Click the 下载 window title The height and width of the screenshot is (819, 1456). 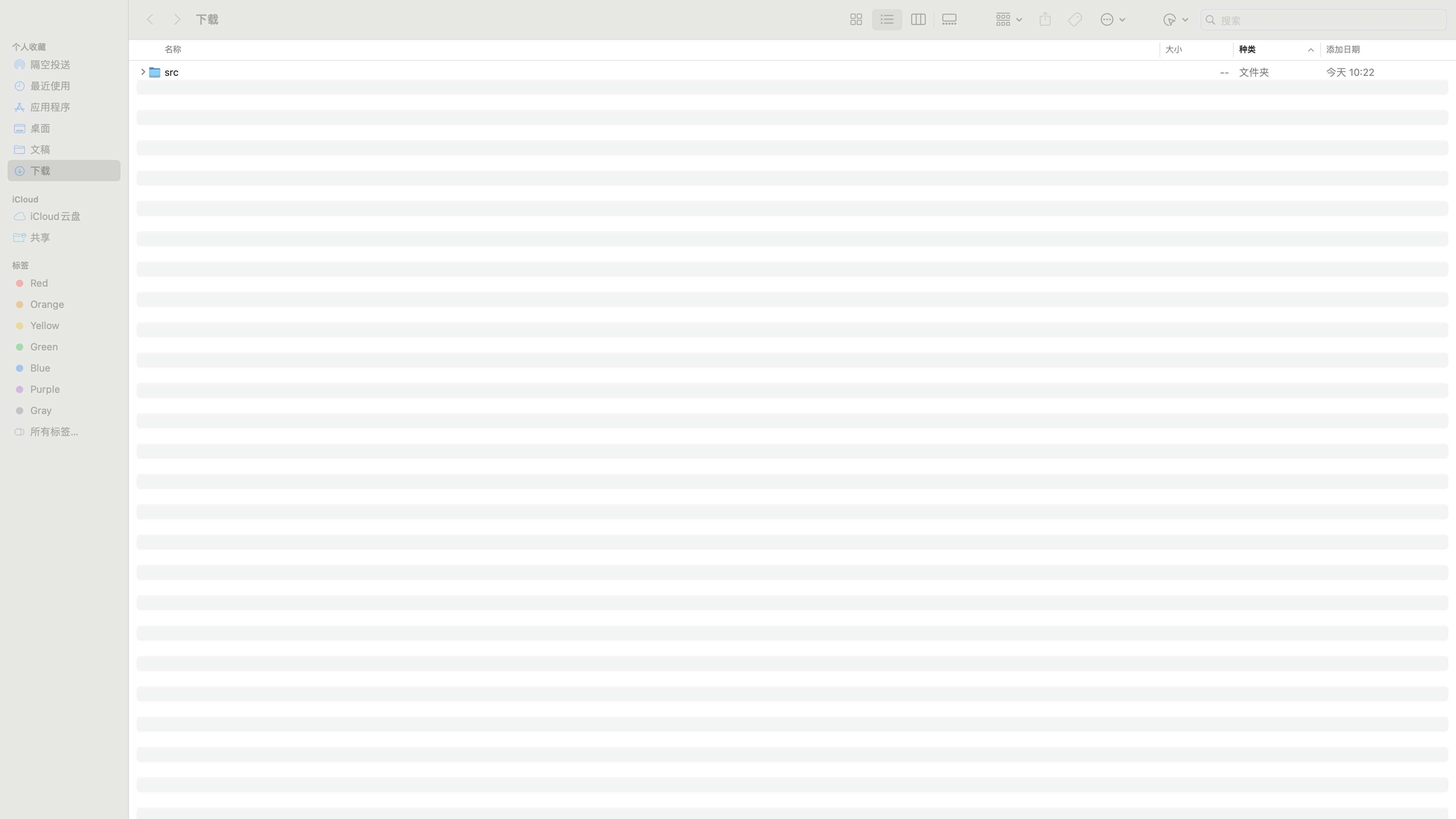207,20
